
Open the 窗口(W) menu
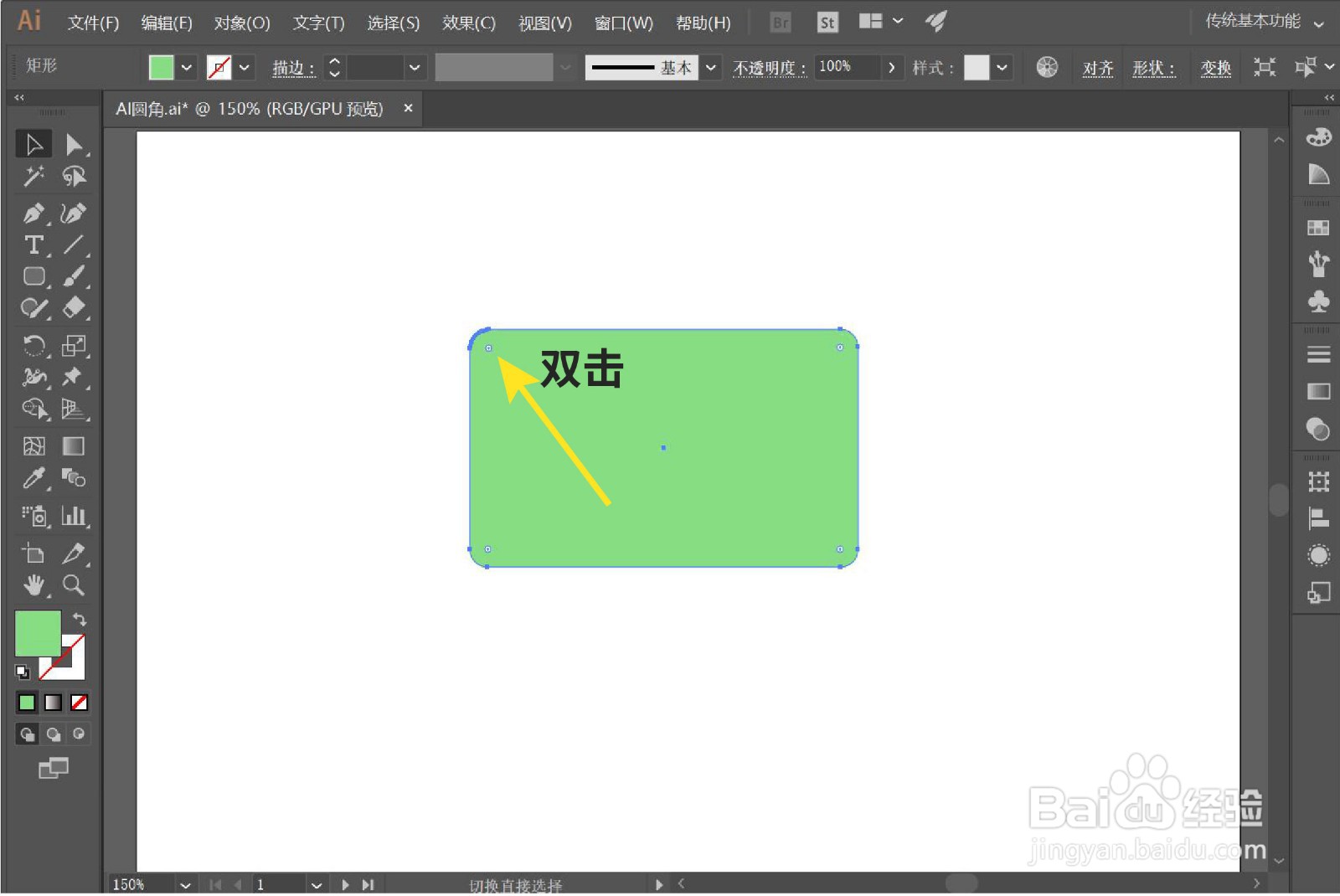pyautogui.click(x=623, y=23)
